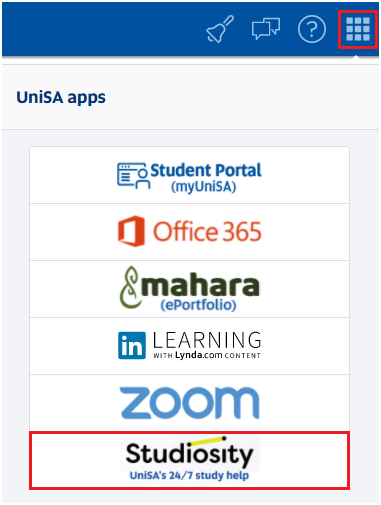Click 'UniSA's 24/7 study help' text

tap(189, 475)
